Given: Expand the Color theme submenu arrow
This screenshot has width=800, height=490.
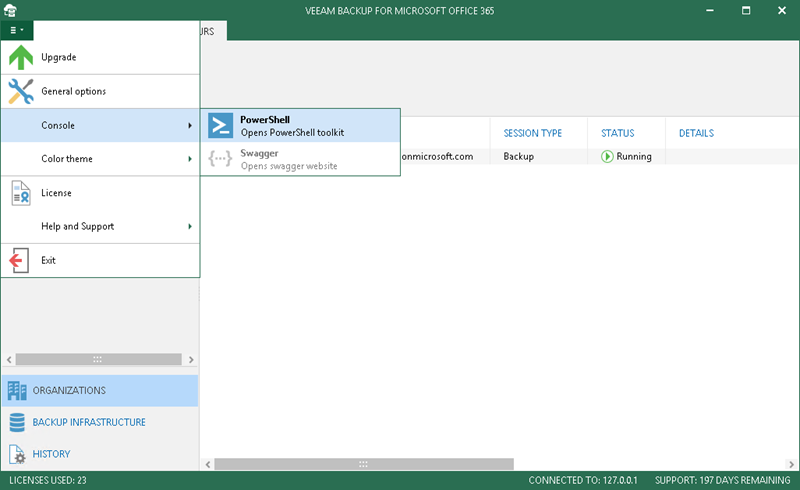Looking at the screenshot, I should click(190, 159).
